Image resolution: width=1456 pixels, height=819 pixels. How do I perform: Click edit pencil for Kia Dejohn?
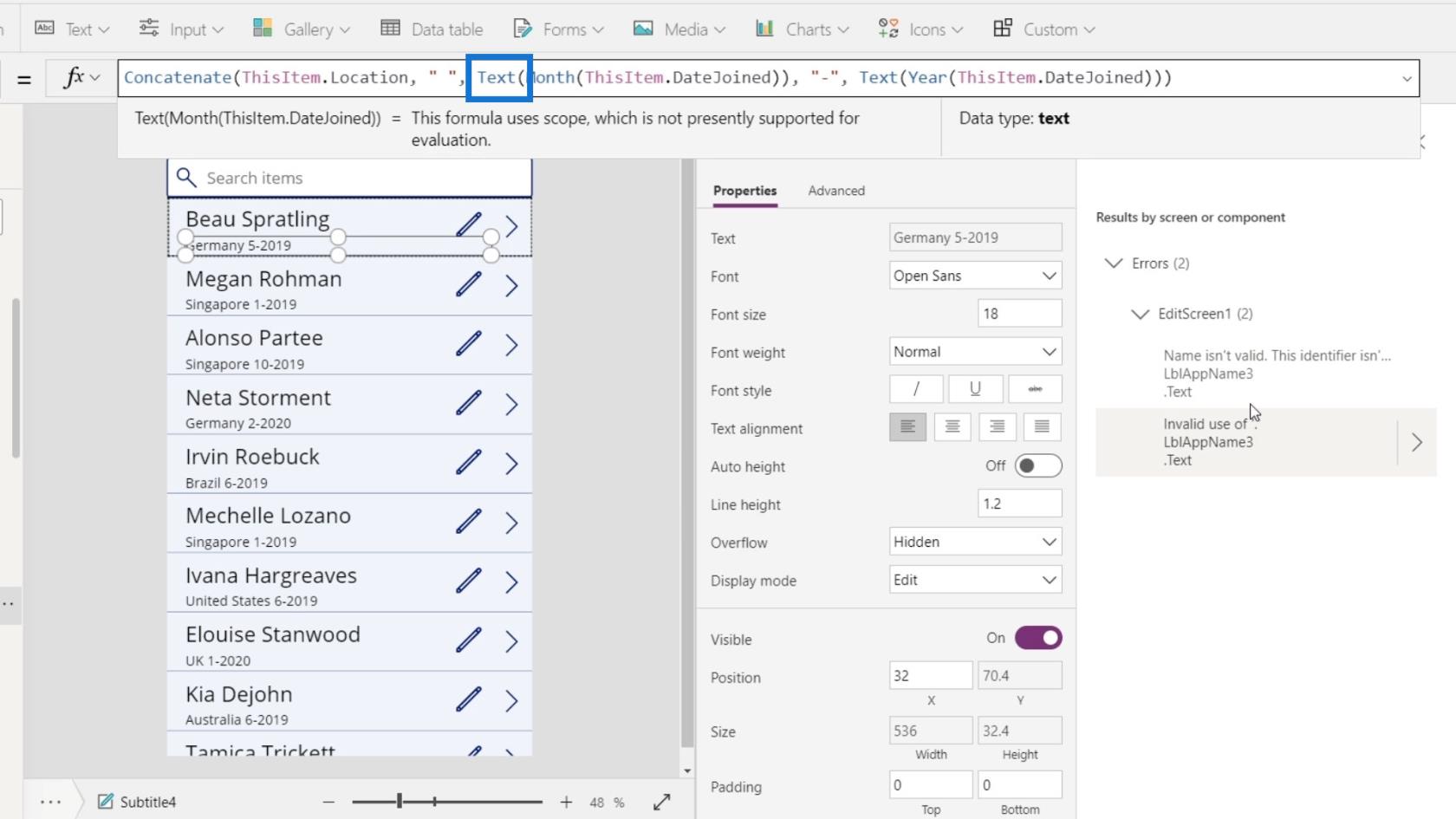[469, 699]
